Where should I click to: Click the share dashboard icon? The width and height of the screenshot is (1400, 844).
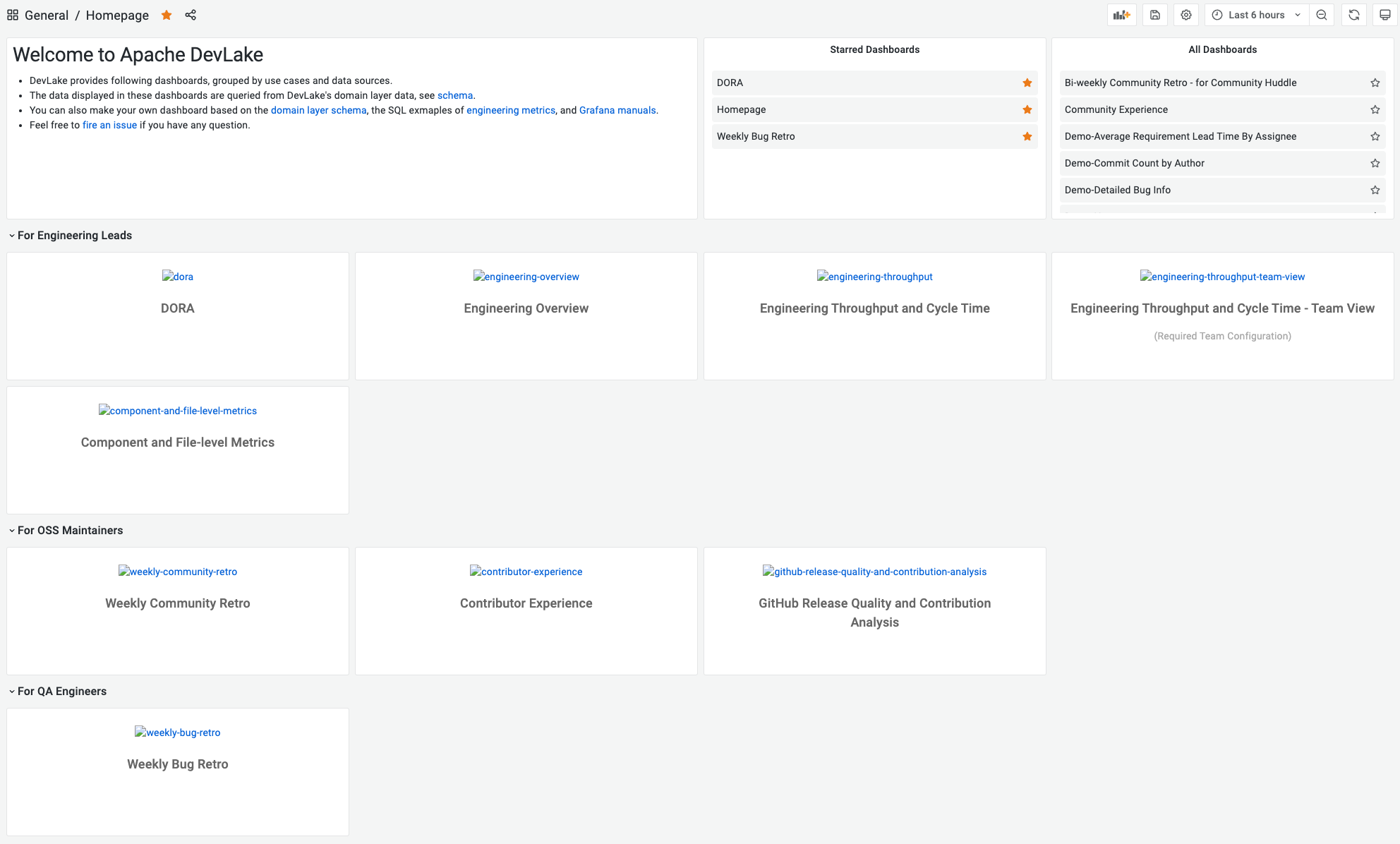point(191,15)
